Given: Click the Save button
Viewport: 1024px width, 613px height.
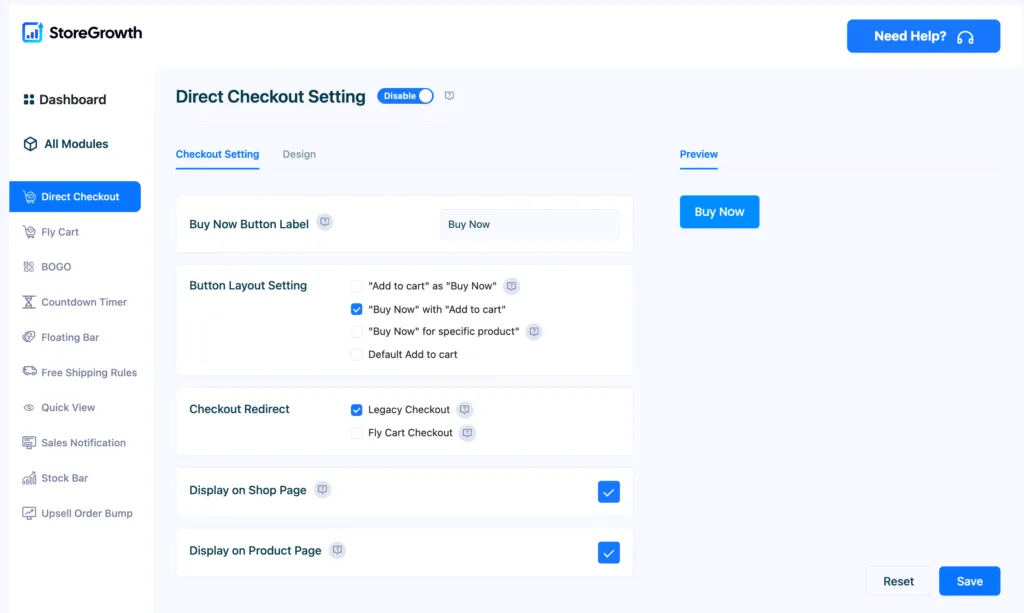Looking at the screenshot, I should coord(969,581).
